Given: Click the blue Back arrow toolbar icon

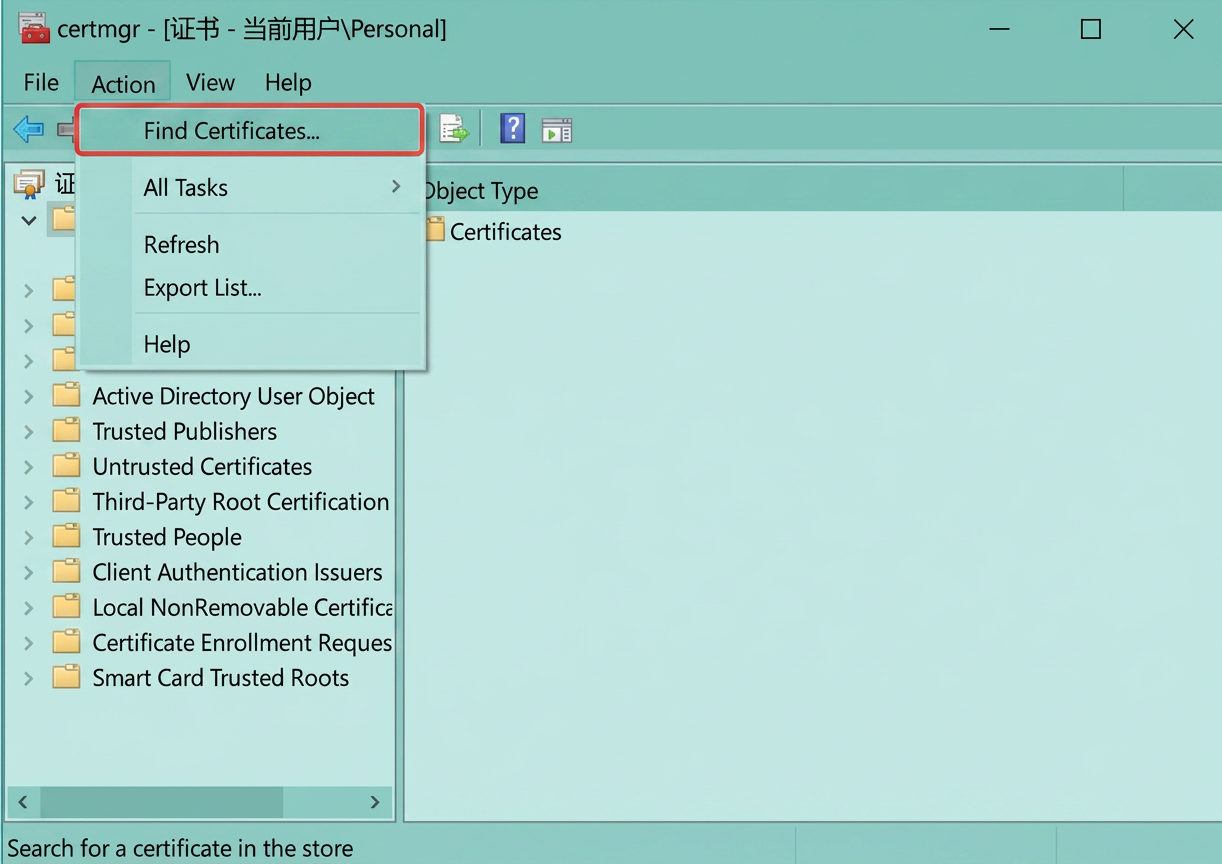Looking at the screenshot, I should coord(29,129).
